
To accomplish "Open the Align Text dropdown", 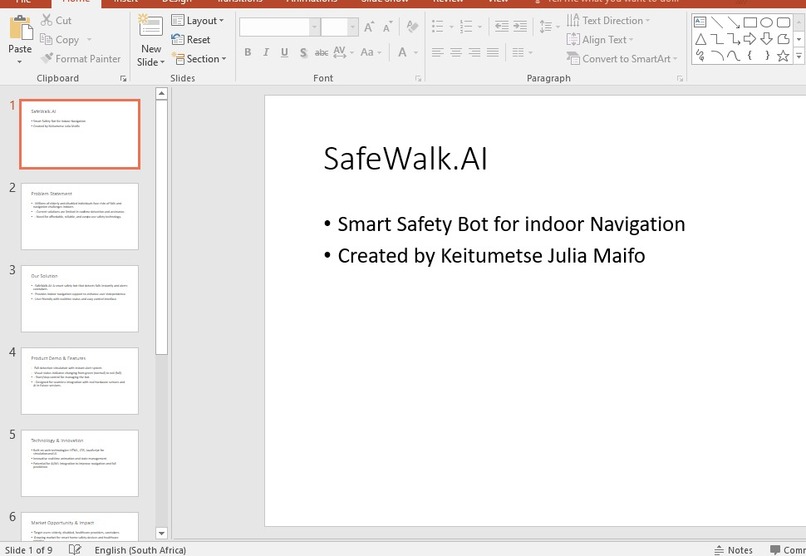I will [x=599, y=40].
